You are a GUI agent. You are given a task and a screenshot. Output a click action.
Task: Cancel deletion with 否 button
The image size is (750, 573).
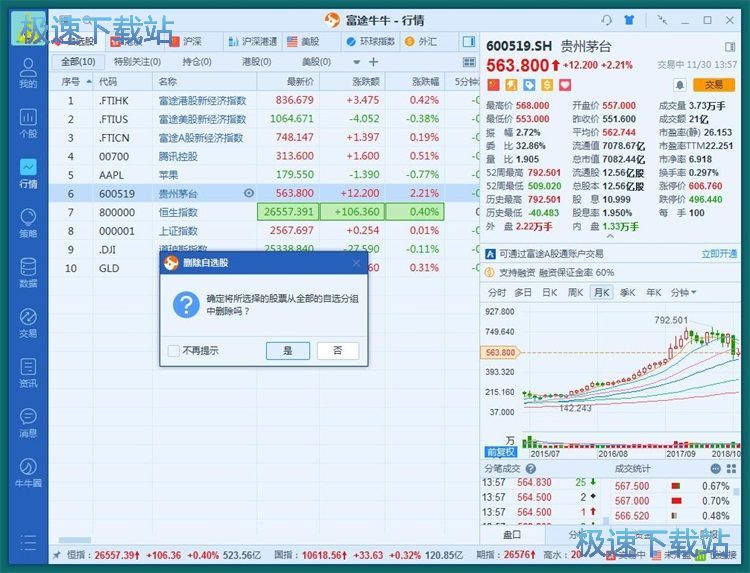(x=338, y=351)
